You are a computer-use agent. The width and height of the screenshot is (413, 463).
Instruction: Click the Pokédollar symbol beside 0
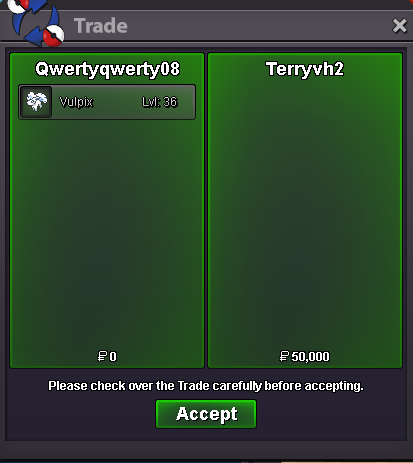coord(102,356)
